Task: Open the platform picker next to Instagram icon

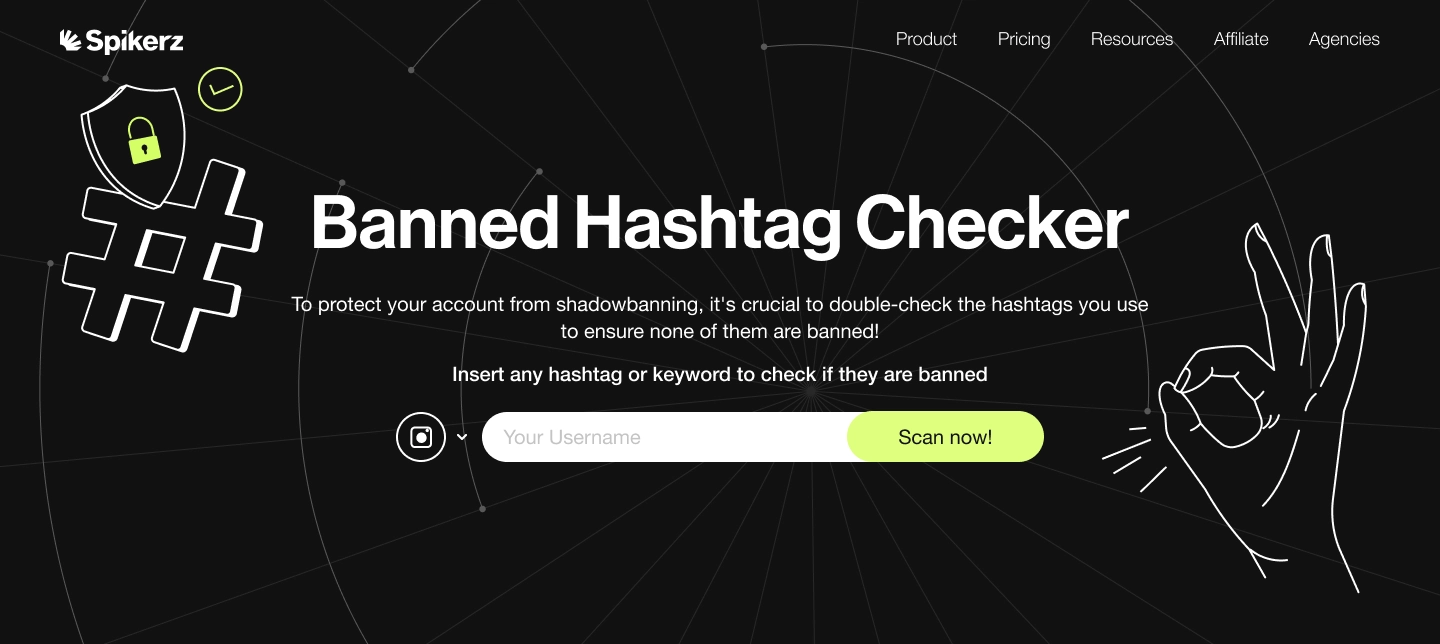Action: pos(462,437)
